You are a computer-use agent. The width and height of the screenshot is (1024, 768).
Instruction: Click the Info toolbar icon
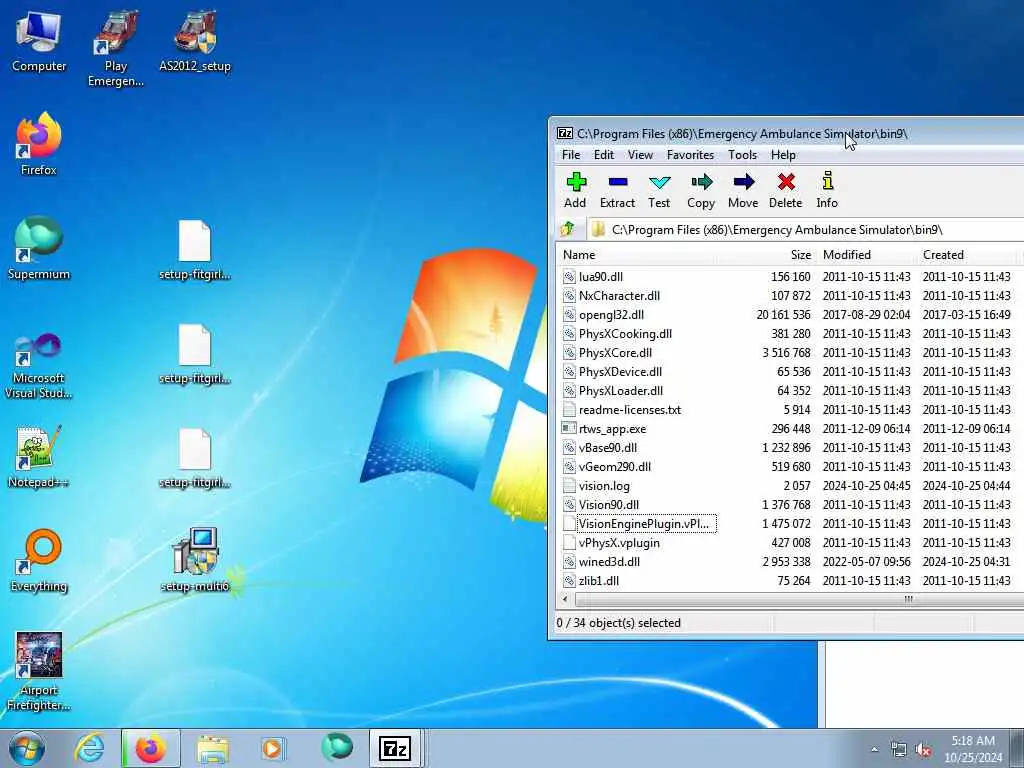coord(827,190)
